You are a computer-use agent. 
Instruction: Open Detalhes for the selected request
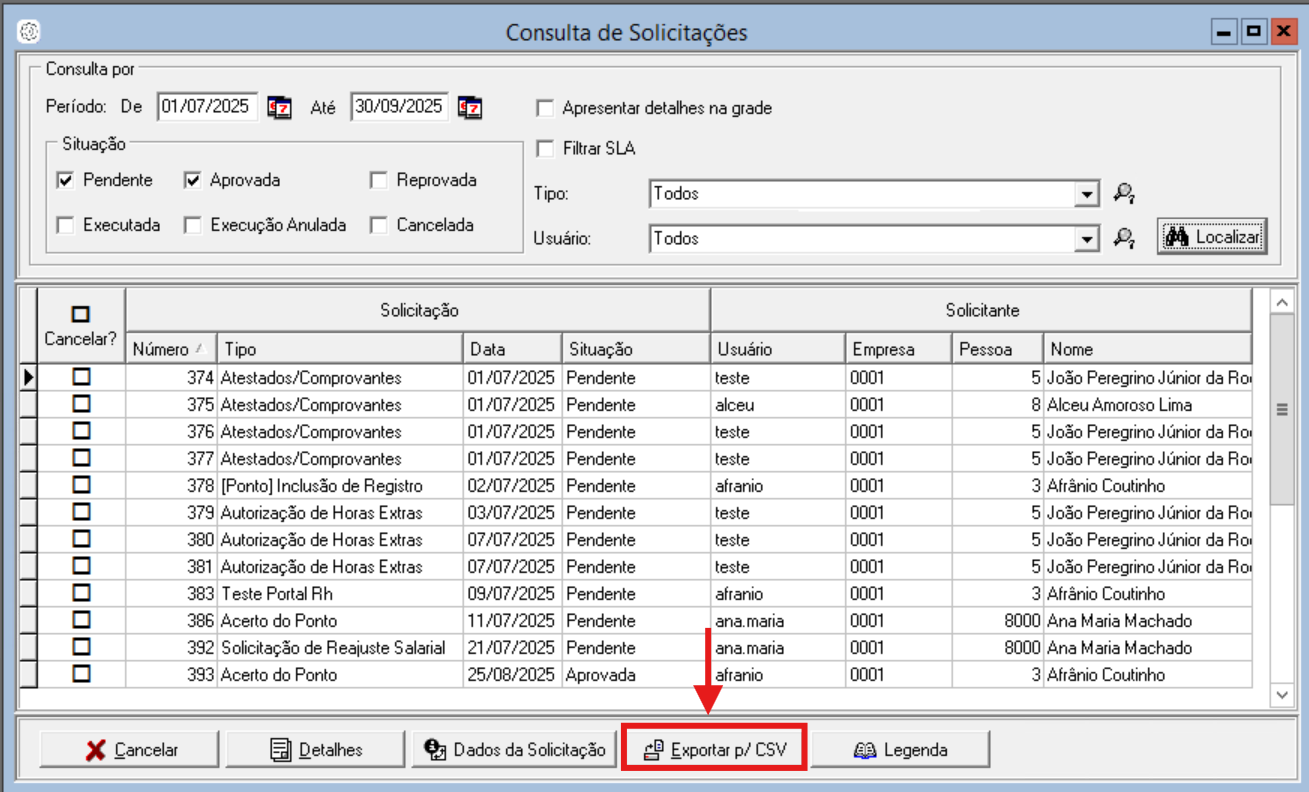[x=316, y=750]
